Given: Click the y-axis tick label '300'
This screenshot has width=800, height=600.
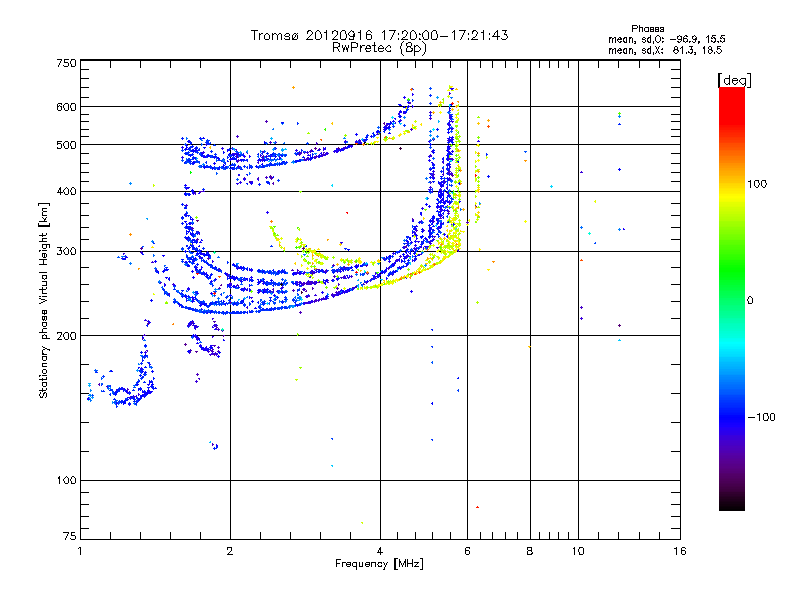Looking at the screenshot, I should coord(67,251).
